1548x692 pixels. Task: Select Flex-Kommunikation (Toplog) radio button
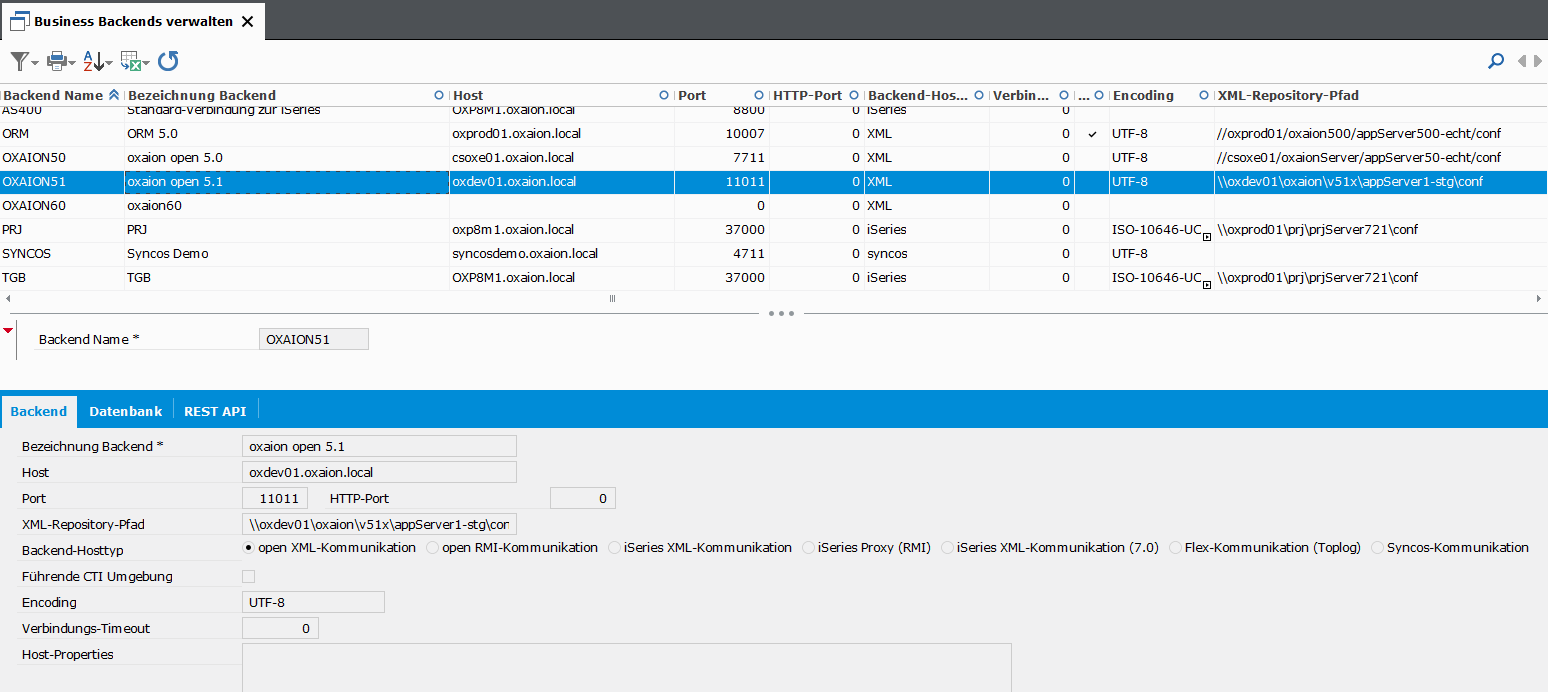click(x=1175, y=547)
